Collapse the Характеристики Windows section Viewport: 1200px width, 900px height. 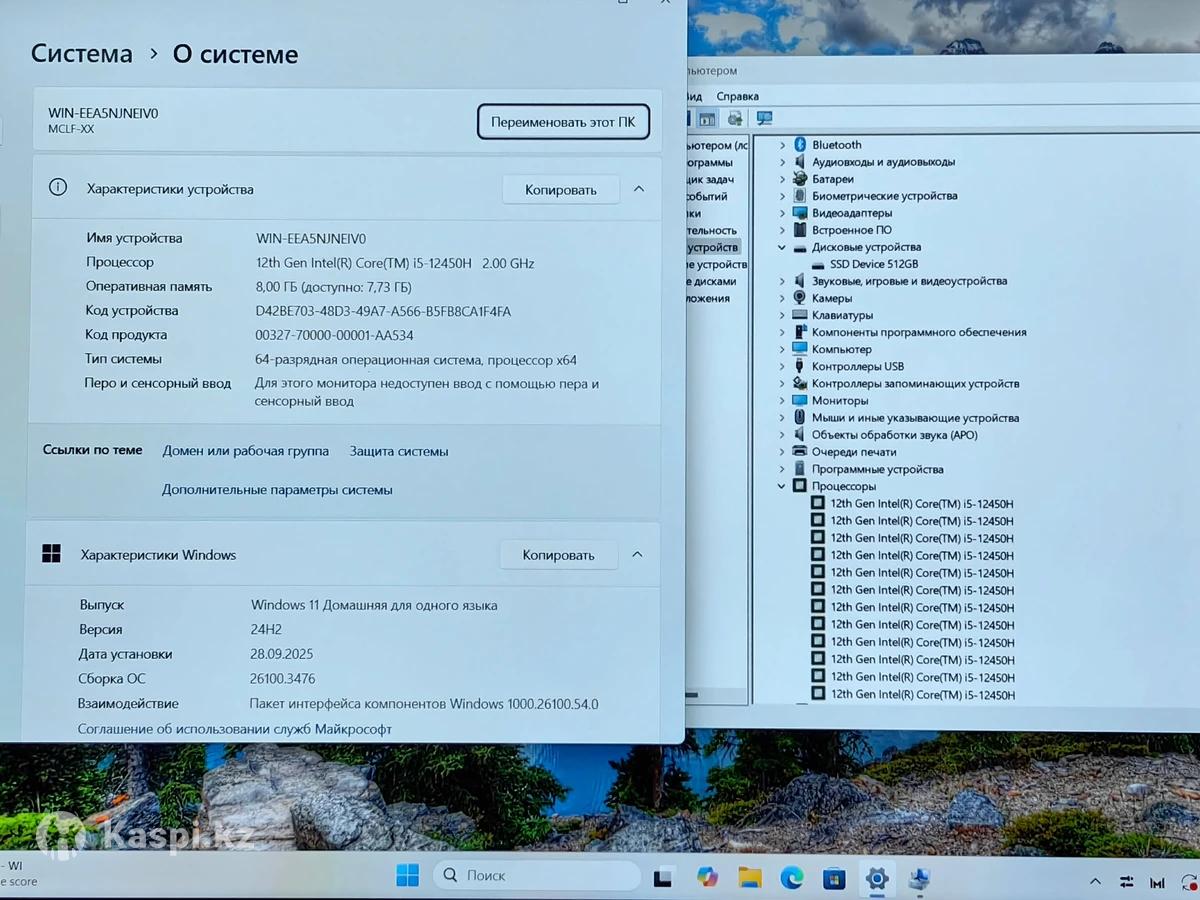click(637, 555)
